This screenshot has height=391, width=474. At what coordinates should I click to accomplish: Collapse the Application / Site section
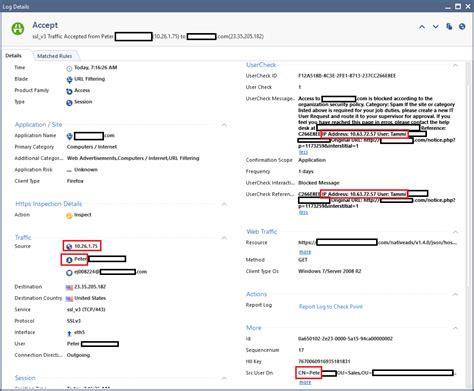[224, 125]
